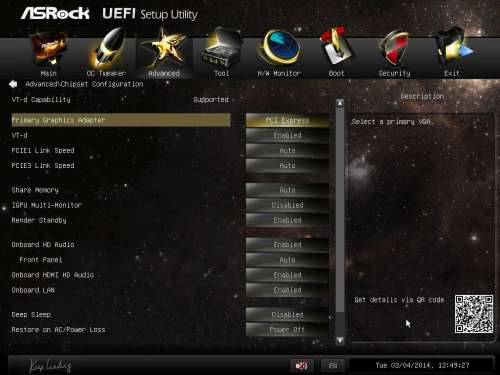
Task: Click the EN language button
Action: pyautogui.click(x=333, y=366)
